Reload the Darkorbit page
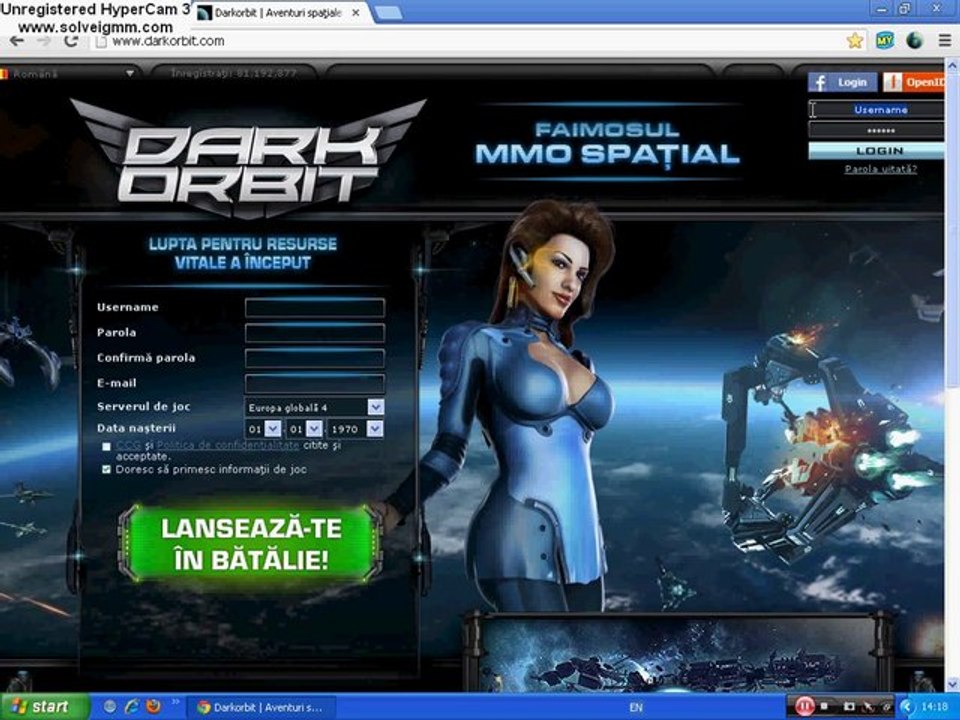 click(71, 40)
